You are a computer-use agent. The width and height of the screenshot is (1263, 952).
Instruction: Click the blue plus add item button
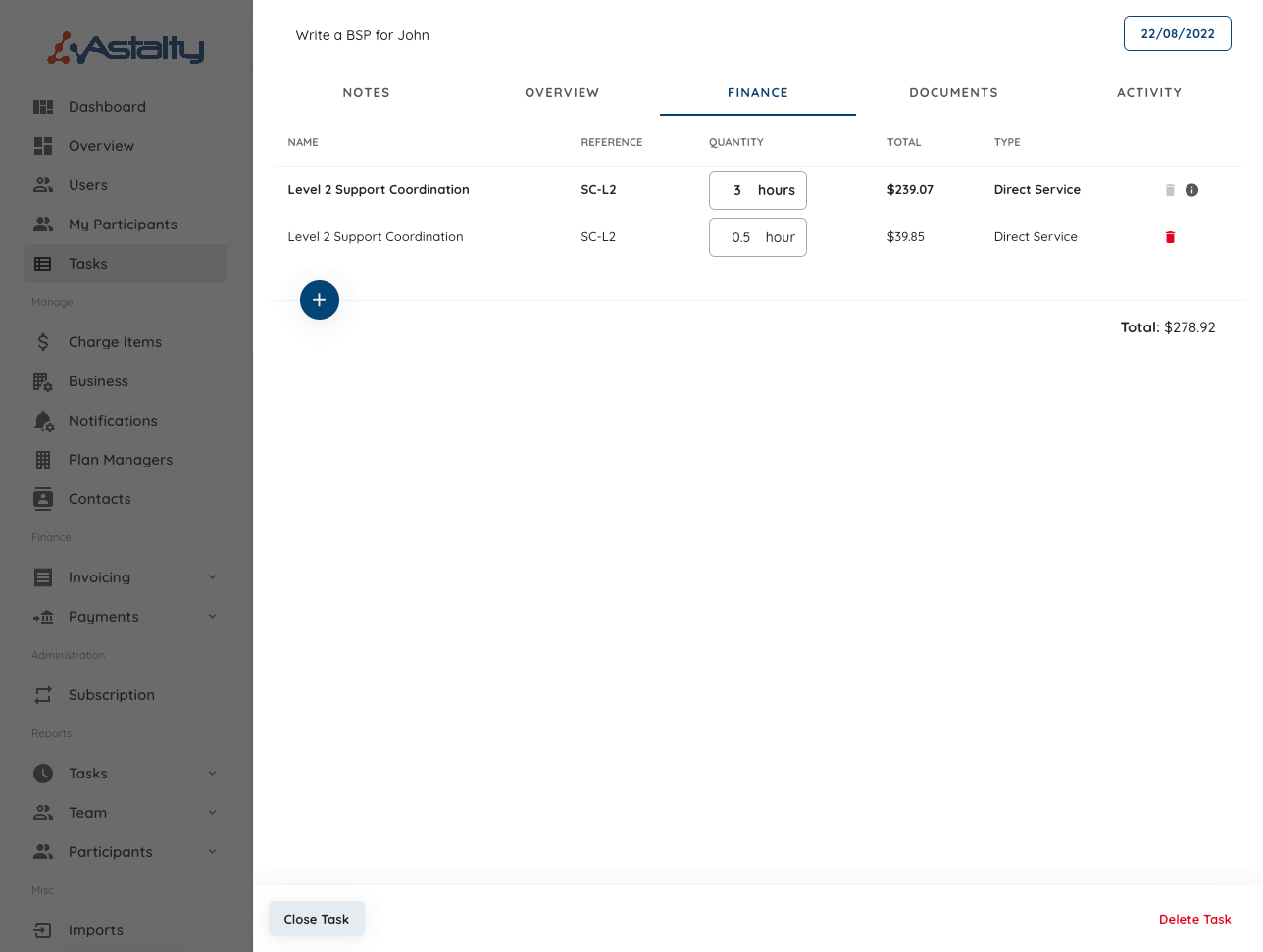click(320, 300)
